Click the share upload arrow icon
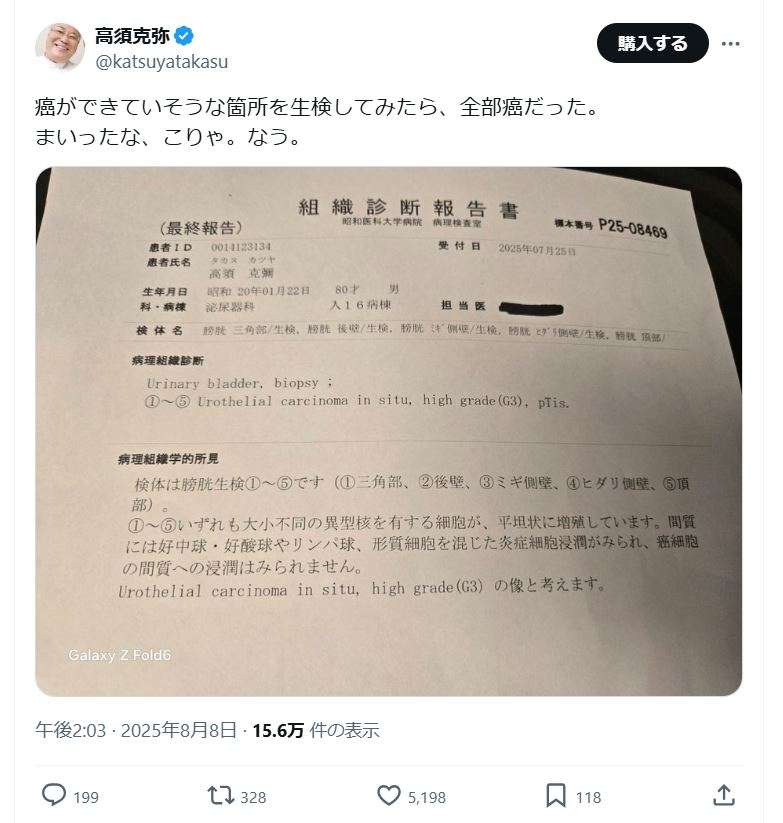The height and width of the screenshot is (823, 783). tap(724, 795)
